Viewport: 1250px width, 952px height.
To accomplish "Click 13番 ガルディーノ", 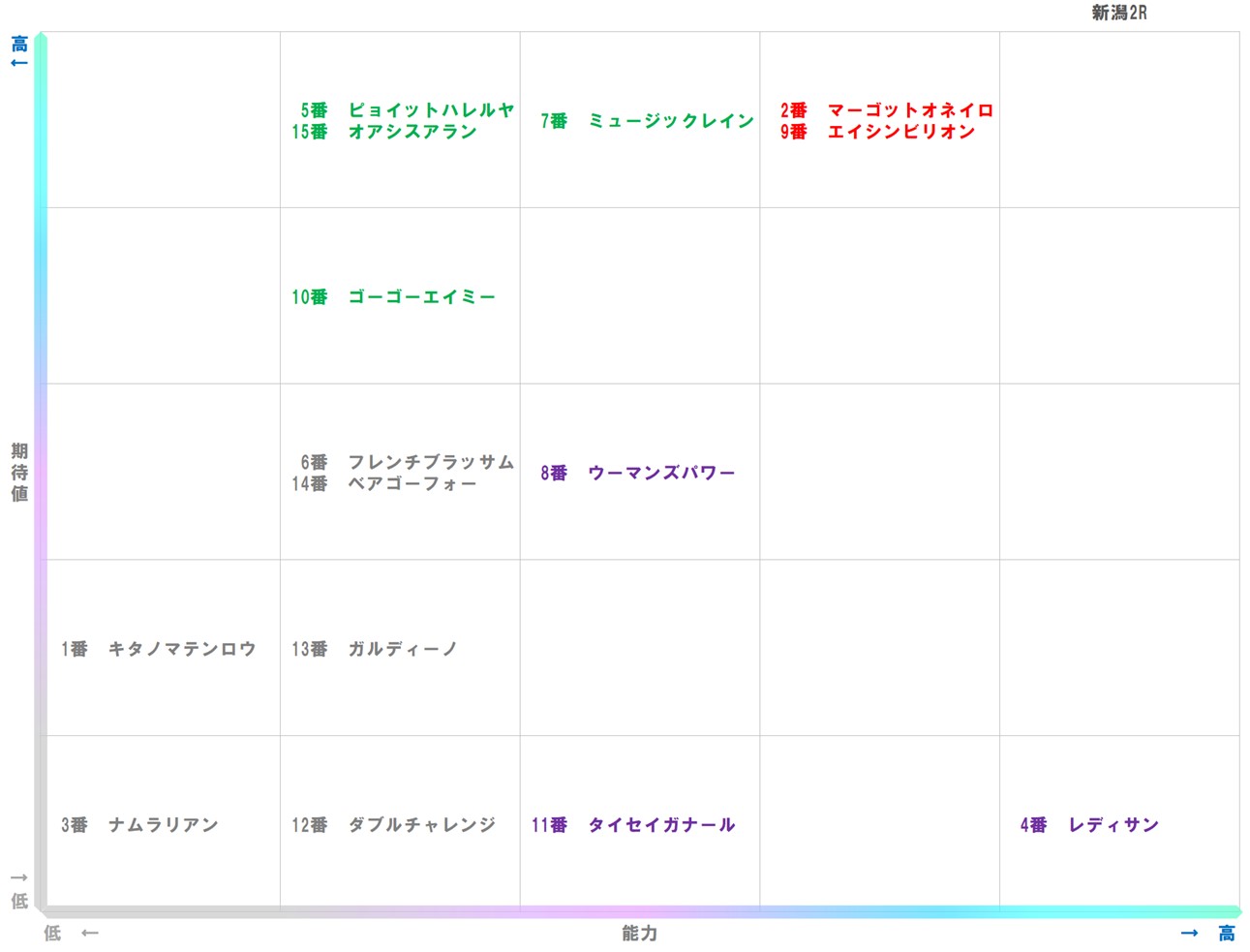I will (374, 649).
